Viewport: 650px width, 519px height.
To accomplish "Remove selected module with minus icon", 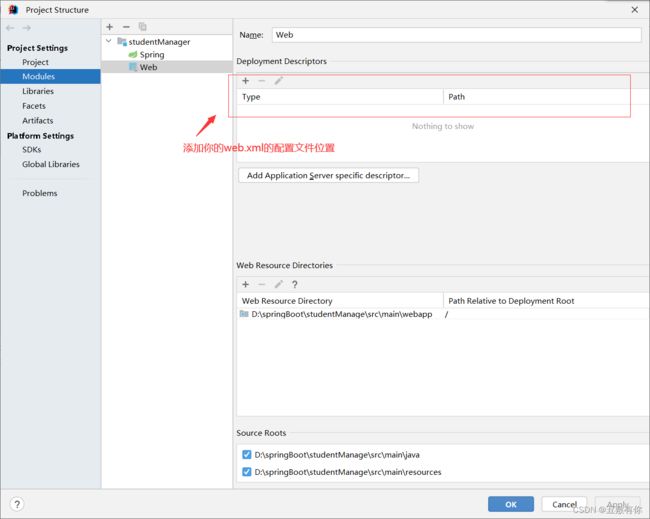I will (126, 27).
